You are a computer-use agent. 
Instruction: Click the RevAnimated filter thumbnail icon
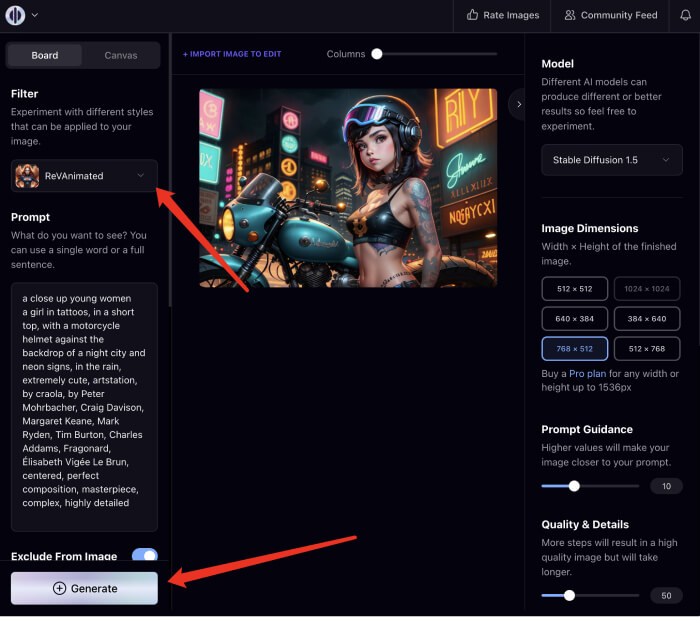[28, 176]
